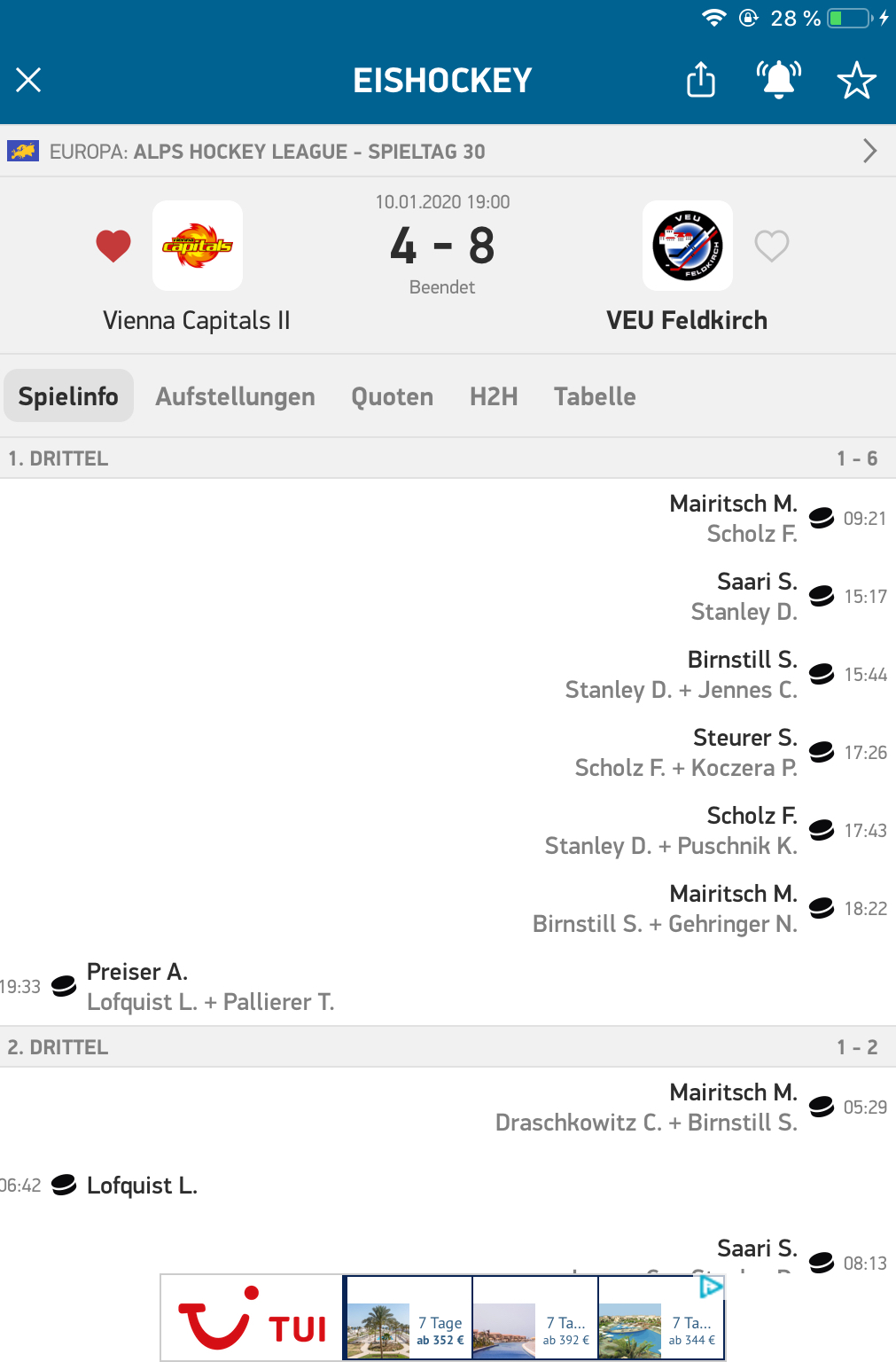The width and height of the screenshot is (896, 1362).
Task: Tap the share icon in header
Action: tap(701, 80)
